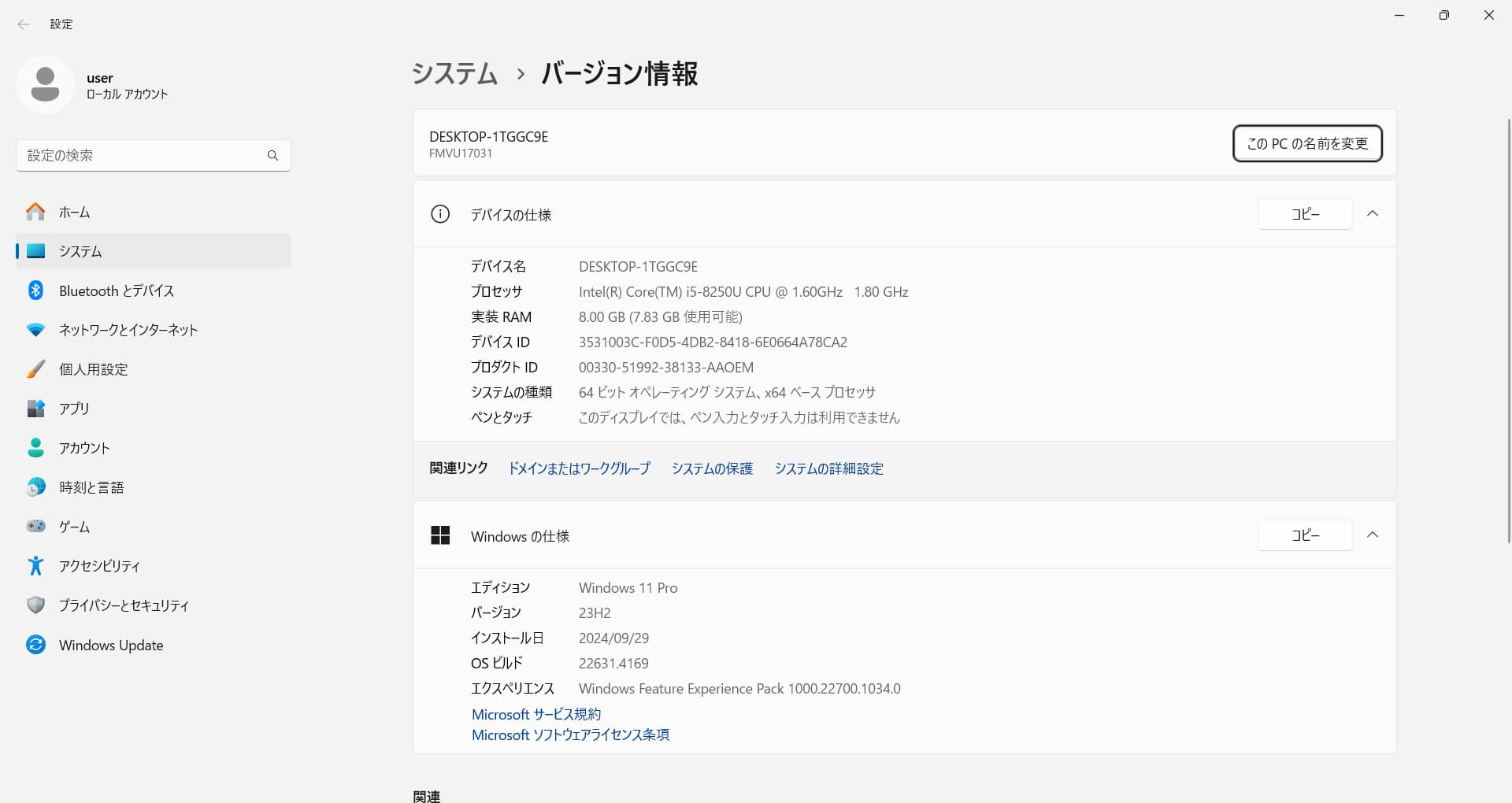Click the アカウント person icon
This screenshot has width=1512, height=803.
35,448
